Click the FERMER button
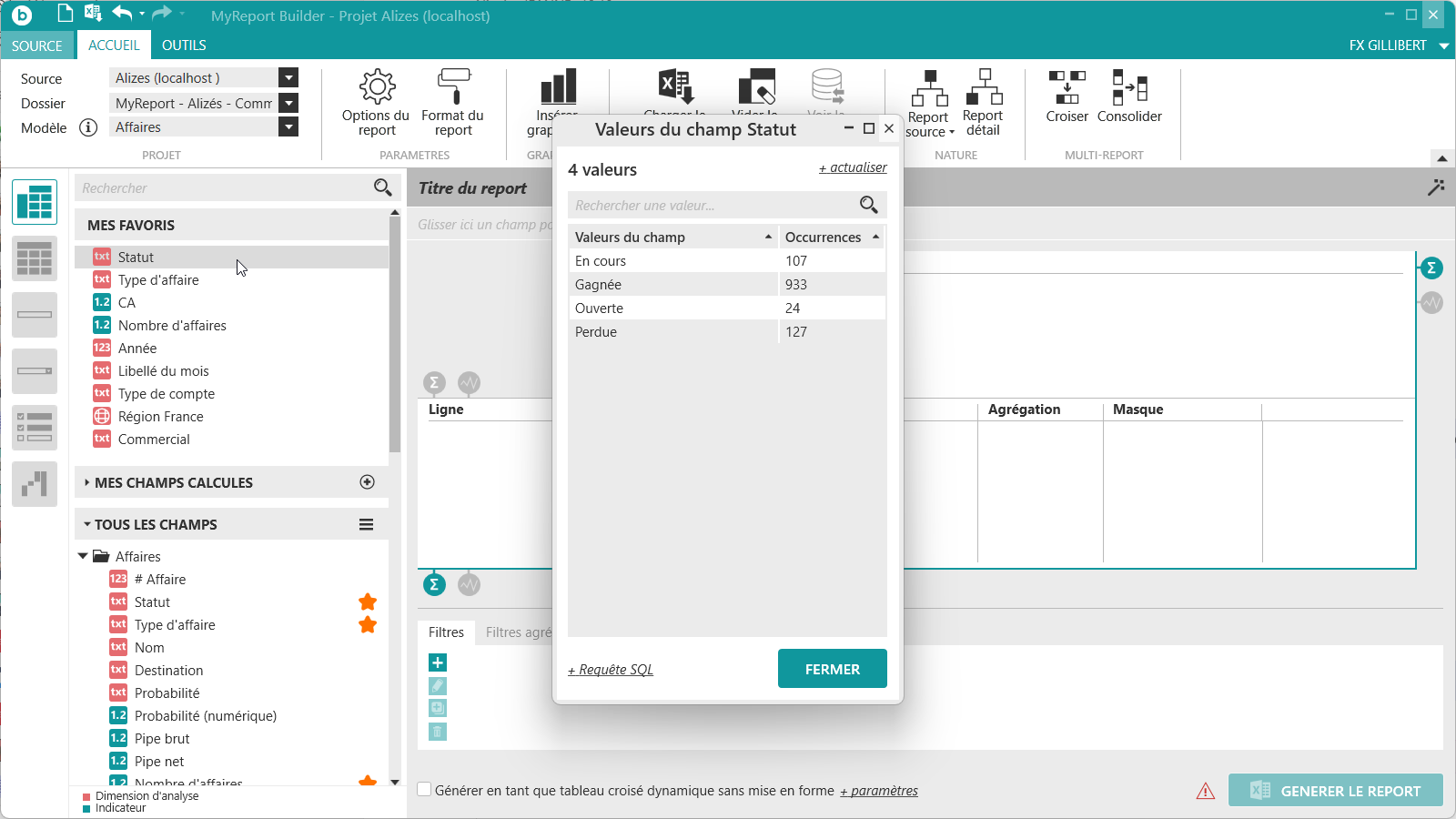Screen dimensions: 1456x819 pyautogui.click(x=833, y=669)
